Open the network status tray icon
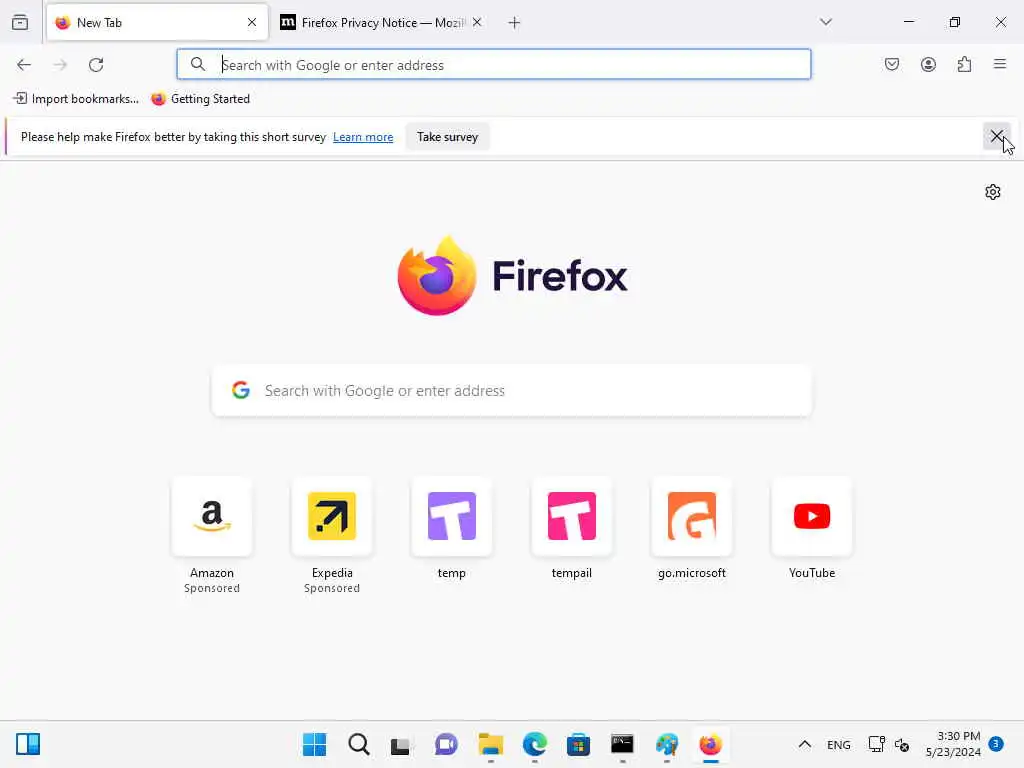Viewport: 1024px width, 768px height. tap(876, 744)
